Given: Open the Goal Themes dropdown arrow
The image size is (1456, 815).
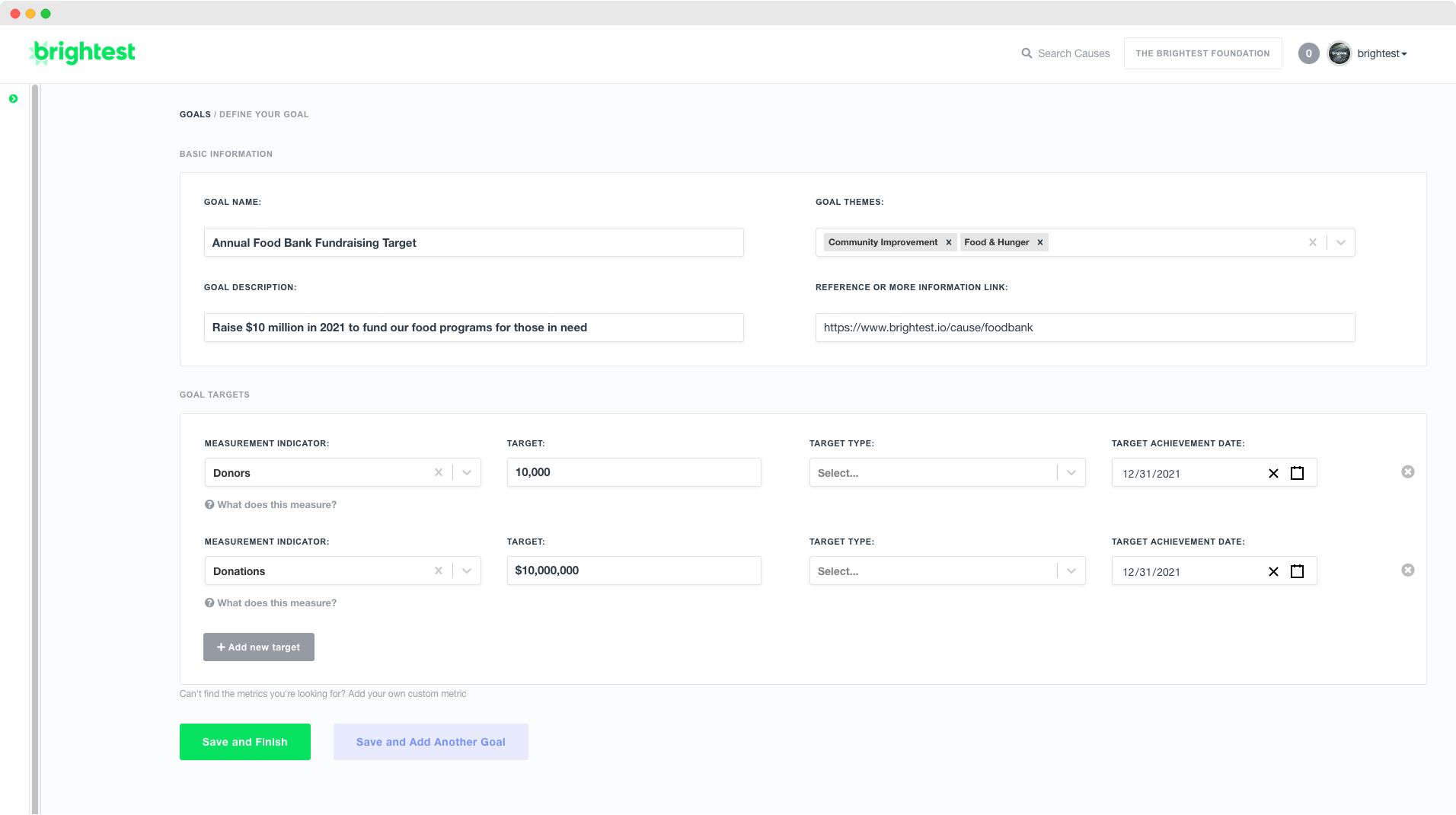Looking at the screenshot, I should pos(1341,242).
